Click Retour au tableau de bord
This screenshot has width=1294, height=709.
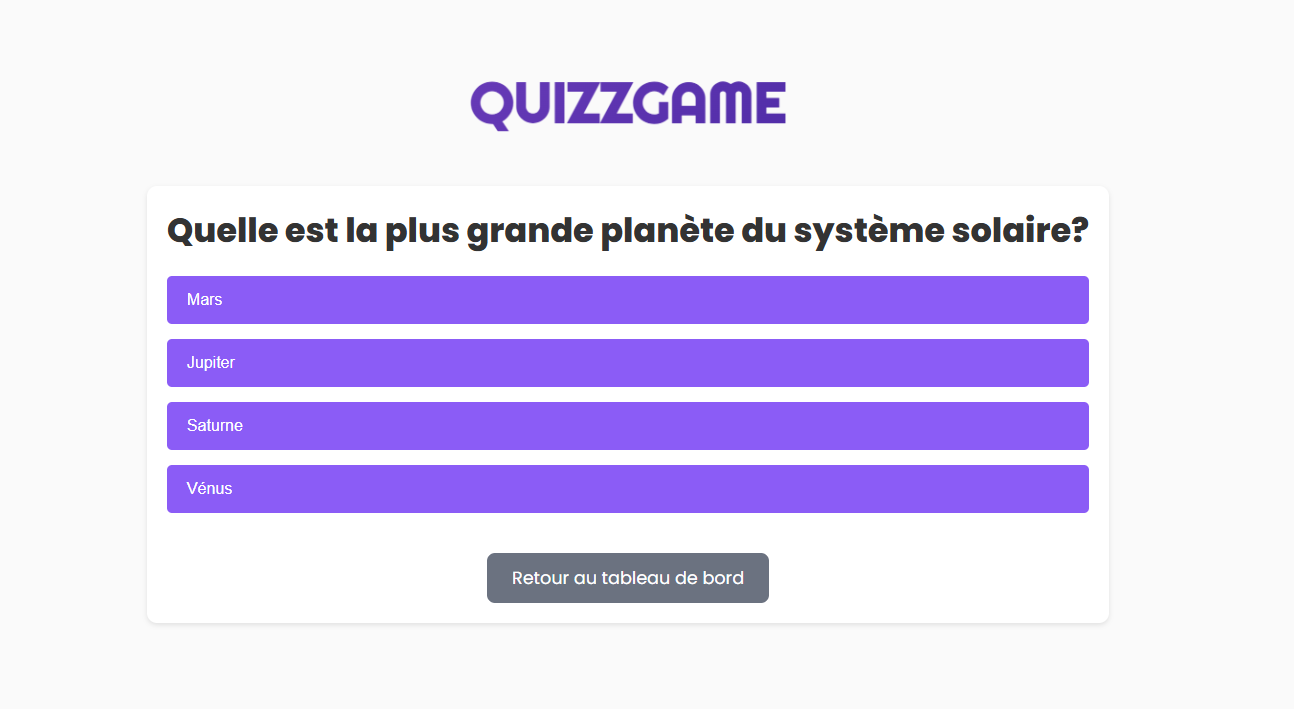[627, 578]
